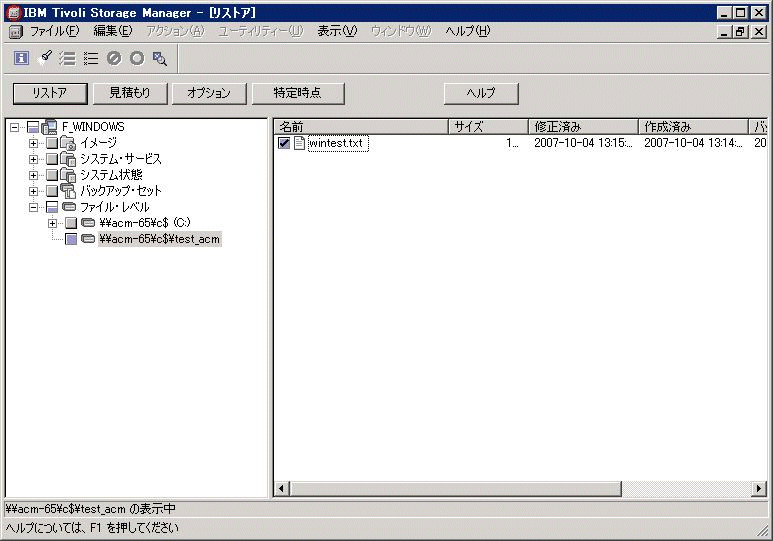
Task: Click the システム・サービス folder icon
Action: [68, 159]
